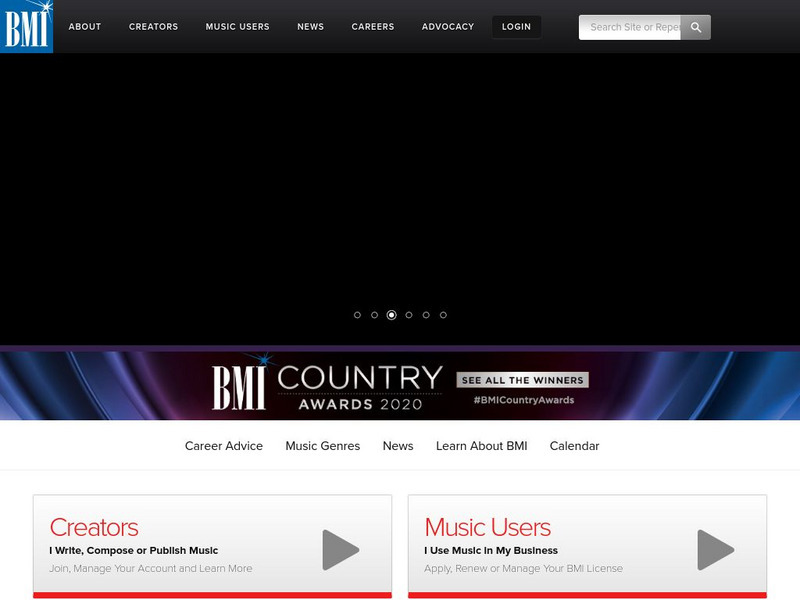
Task: Select the fourth carousel slide dot
Action: tap(409, 315)
